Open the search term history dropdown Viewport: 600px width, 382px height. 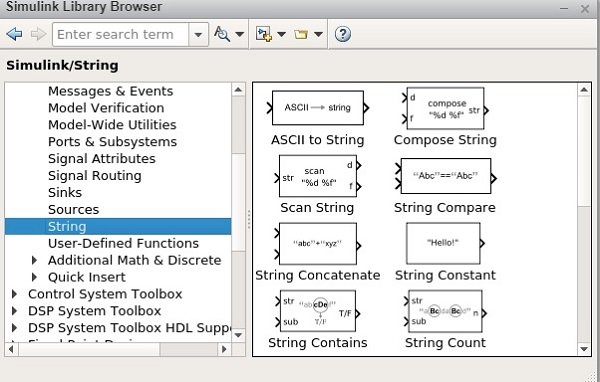click(x=198, y=34)
